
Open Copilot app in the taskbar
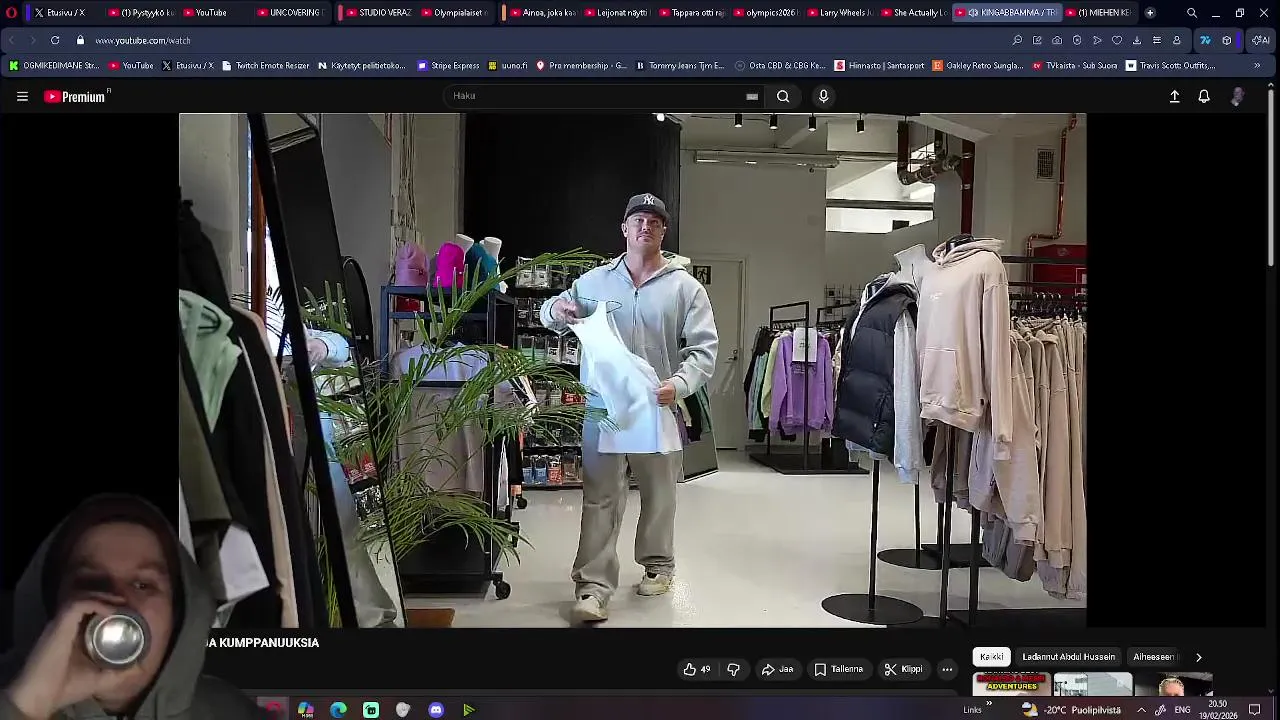pos(305,710)
